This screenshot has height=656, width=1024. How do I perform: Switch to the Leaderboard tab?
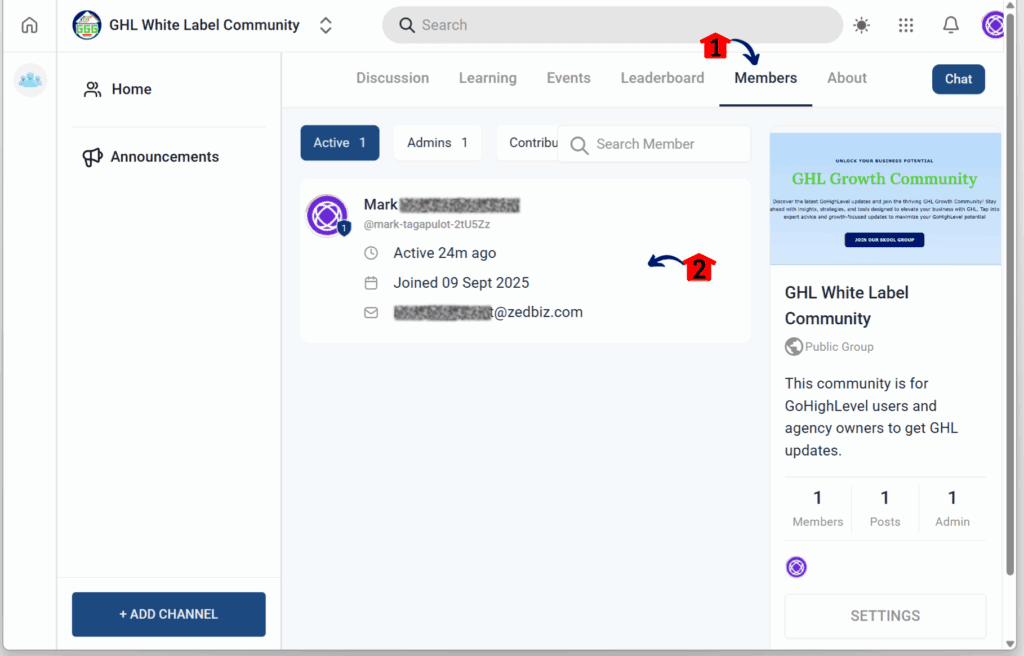pyautogui.click(x=662, y=78)
